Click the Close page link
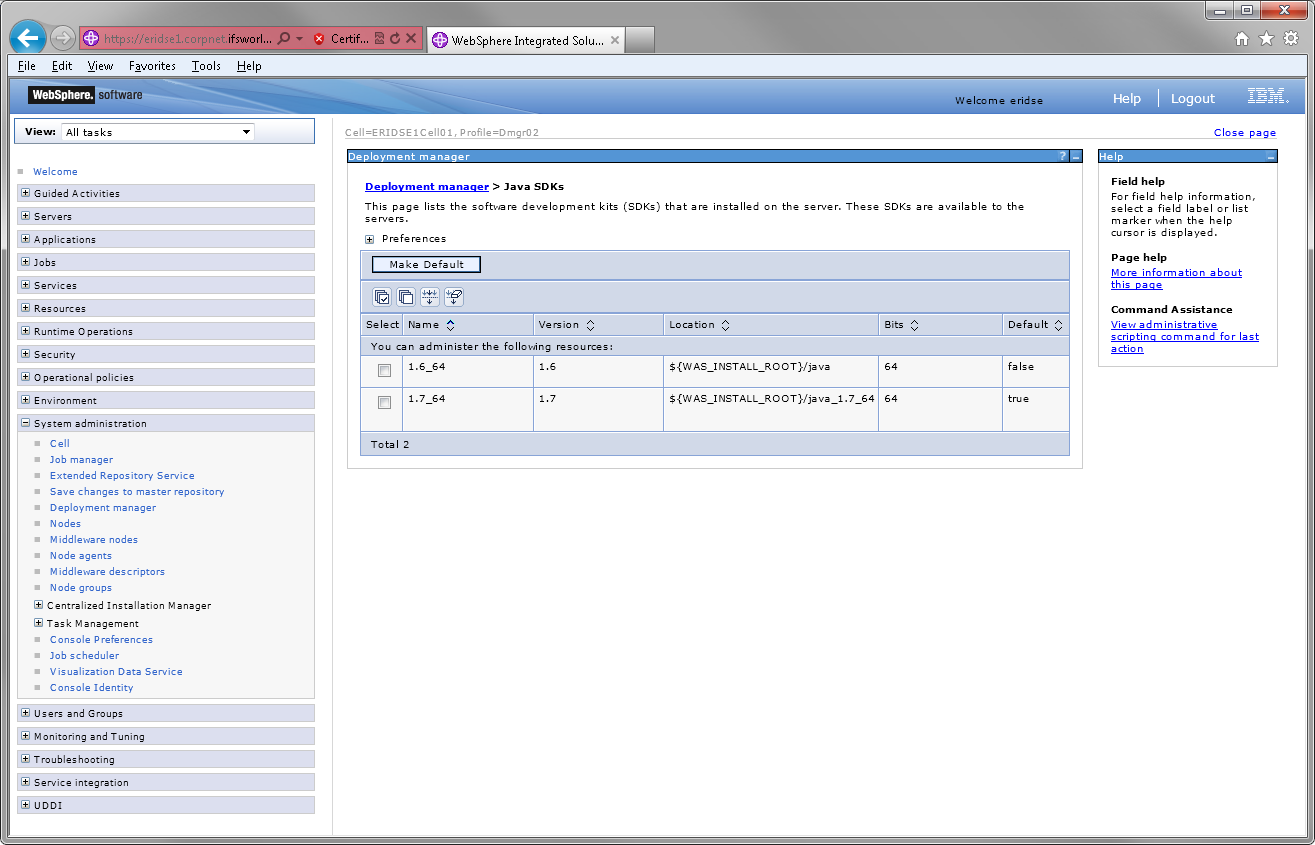Image resolution: width=1315 pixels, height=845 pixels. (1245, 132)
